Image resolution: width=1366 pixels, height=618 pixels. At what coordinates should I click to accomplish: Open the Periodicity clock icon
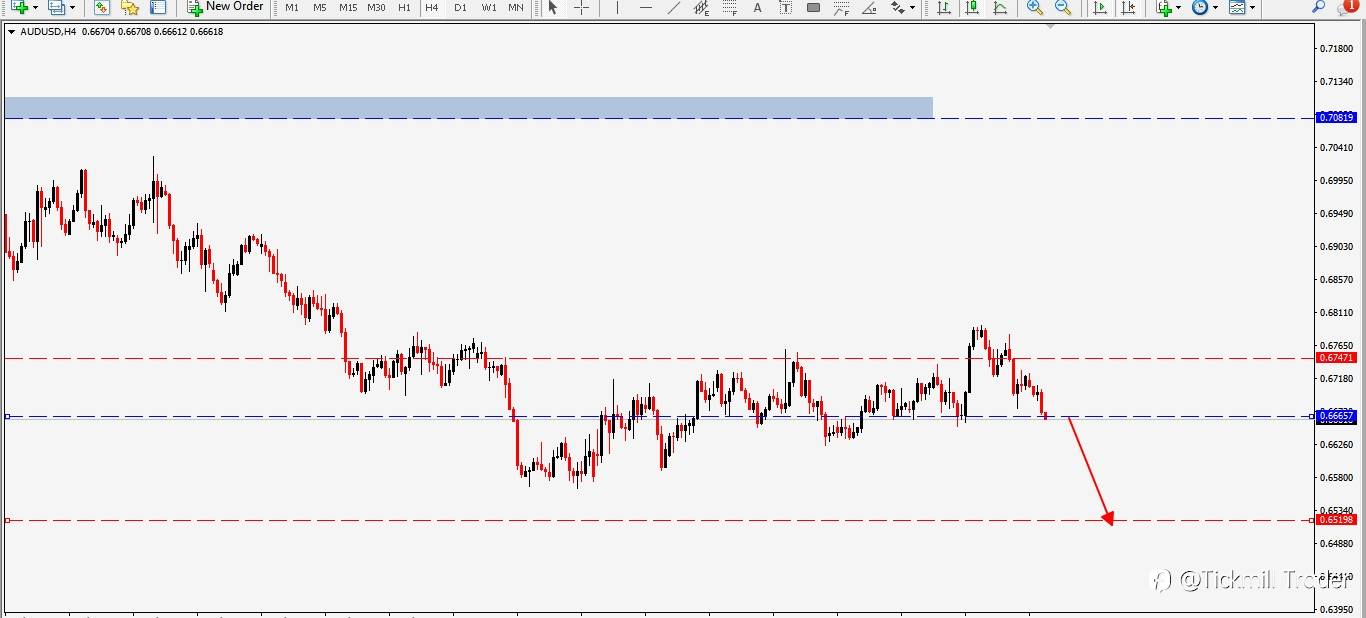coord(1199,7)
